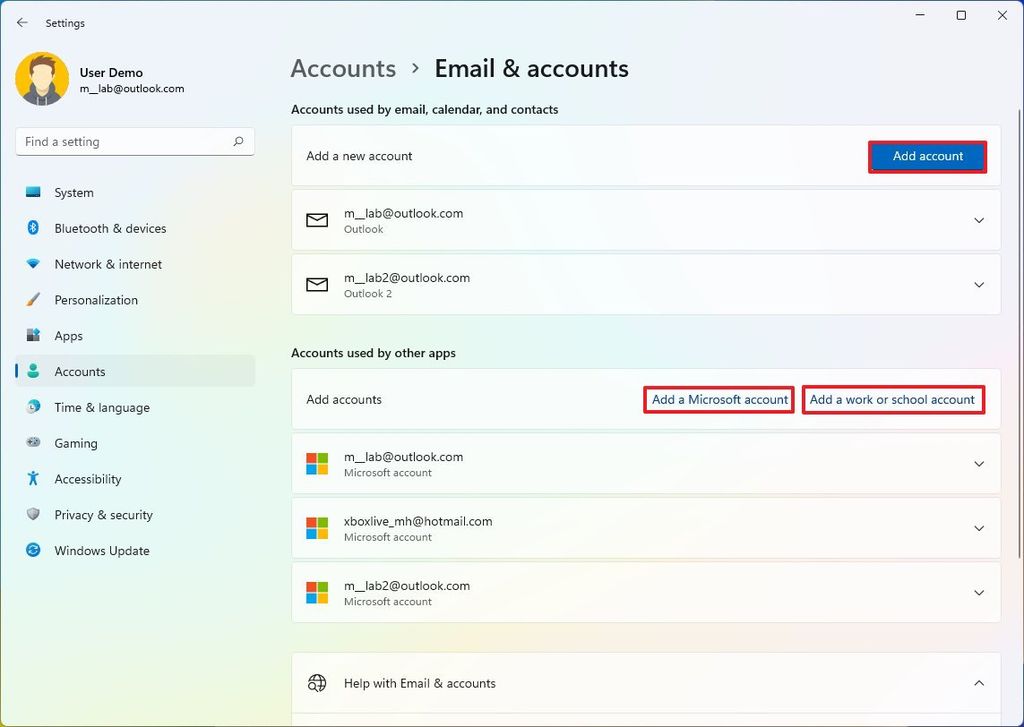This screenshot has width=1024, height=727.
Task: Select Personalization in the sidebar
Action: (135, 300)
